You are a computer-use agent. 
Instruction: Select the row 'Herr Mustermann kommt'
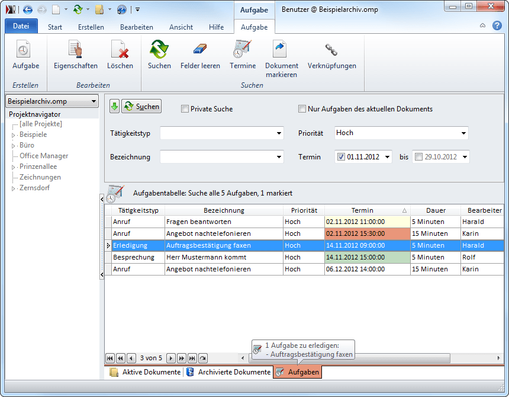point(304,257)
